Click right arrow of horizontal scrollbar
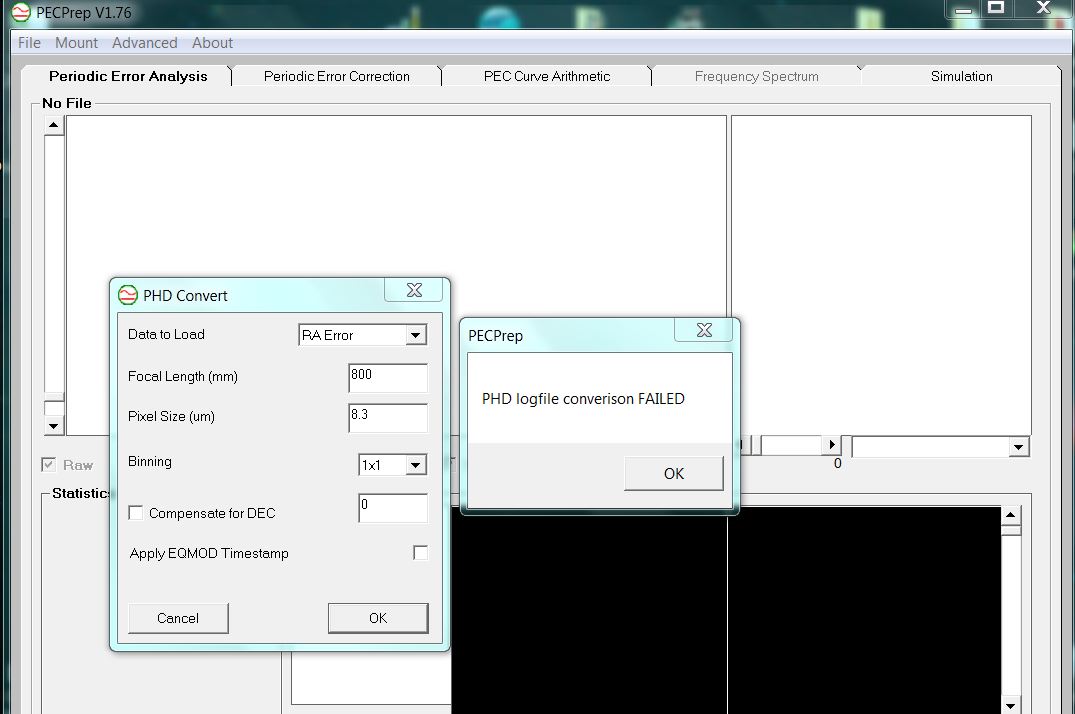Screen dimensions: 1075x714 click(x=832, y=444)
